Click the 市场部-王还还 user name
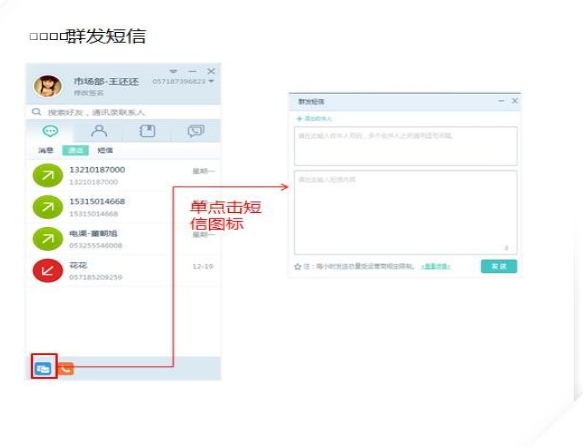Viewport: 583px width, 447px height. [x=106, y=81]
